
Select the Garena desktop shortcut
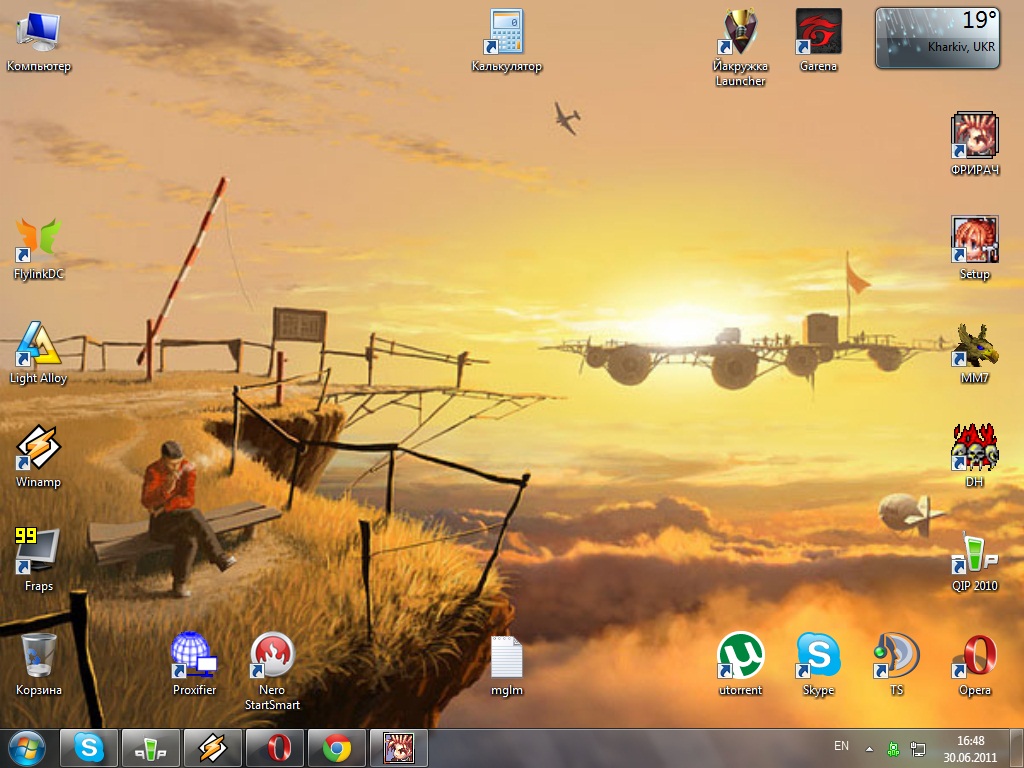coord(818,40)
